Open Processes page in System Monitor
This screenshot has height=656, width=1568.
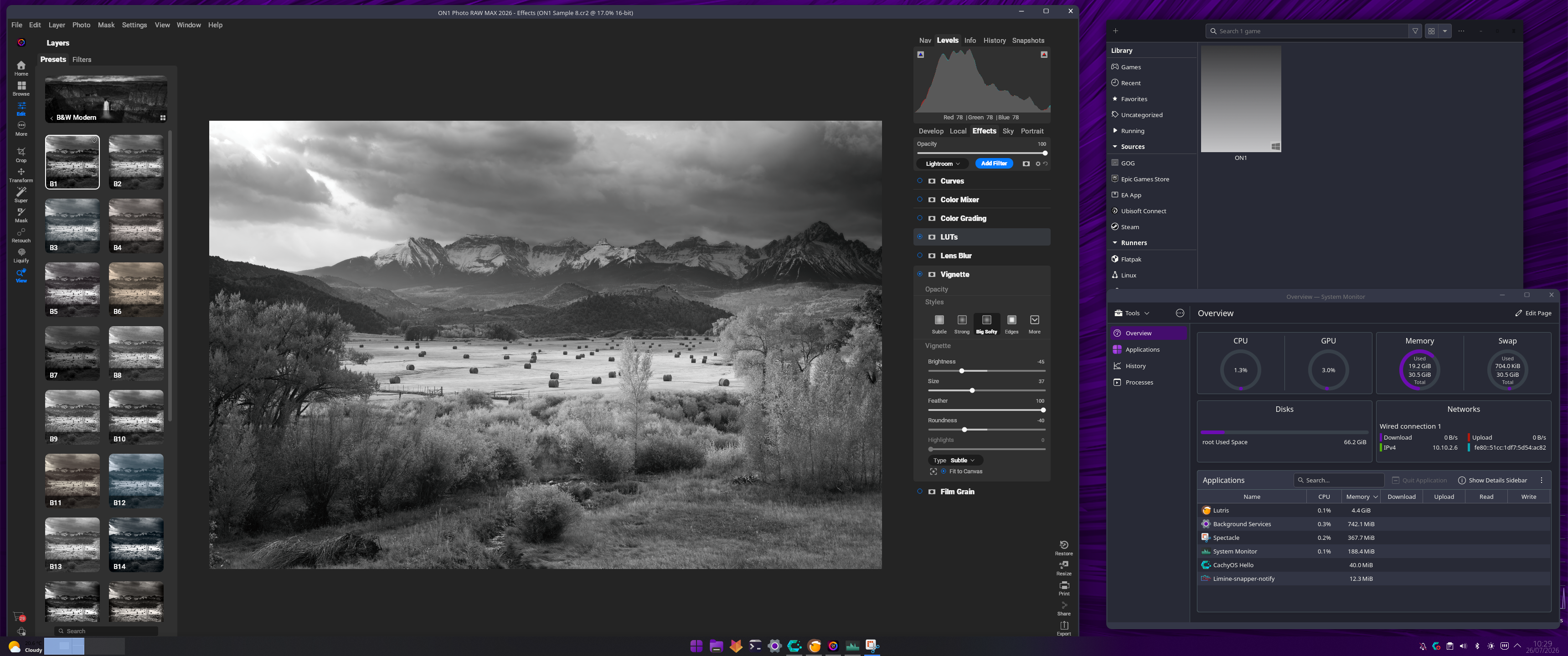coord(1148,383)
